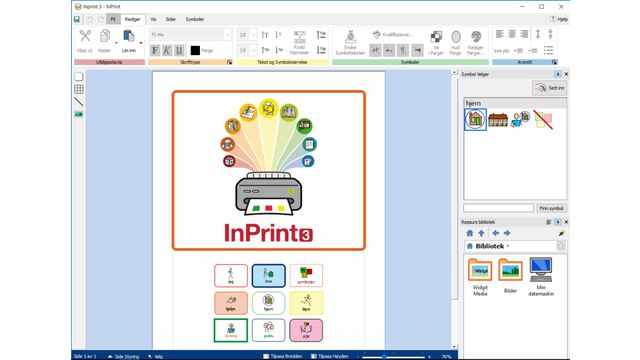This screenshot has width=640, height=360.
Task: Open Endre Symbolteksten tool
Action: pyautogui.click(x=350, y=42)
